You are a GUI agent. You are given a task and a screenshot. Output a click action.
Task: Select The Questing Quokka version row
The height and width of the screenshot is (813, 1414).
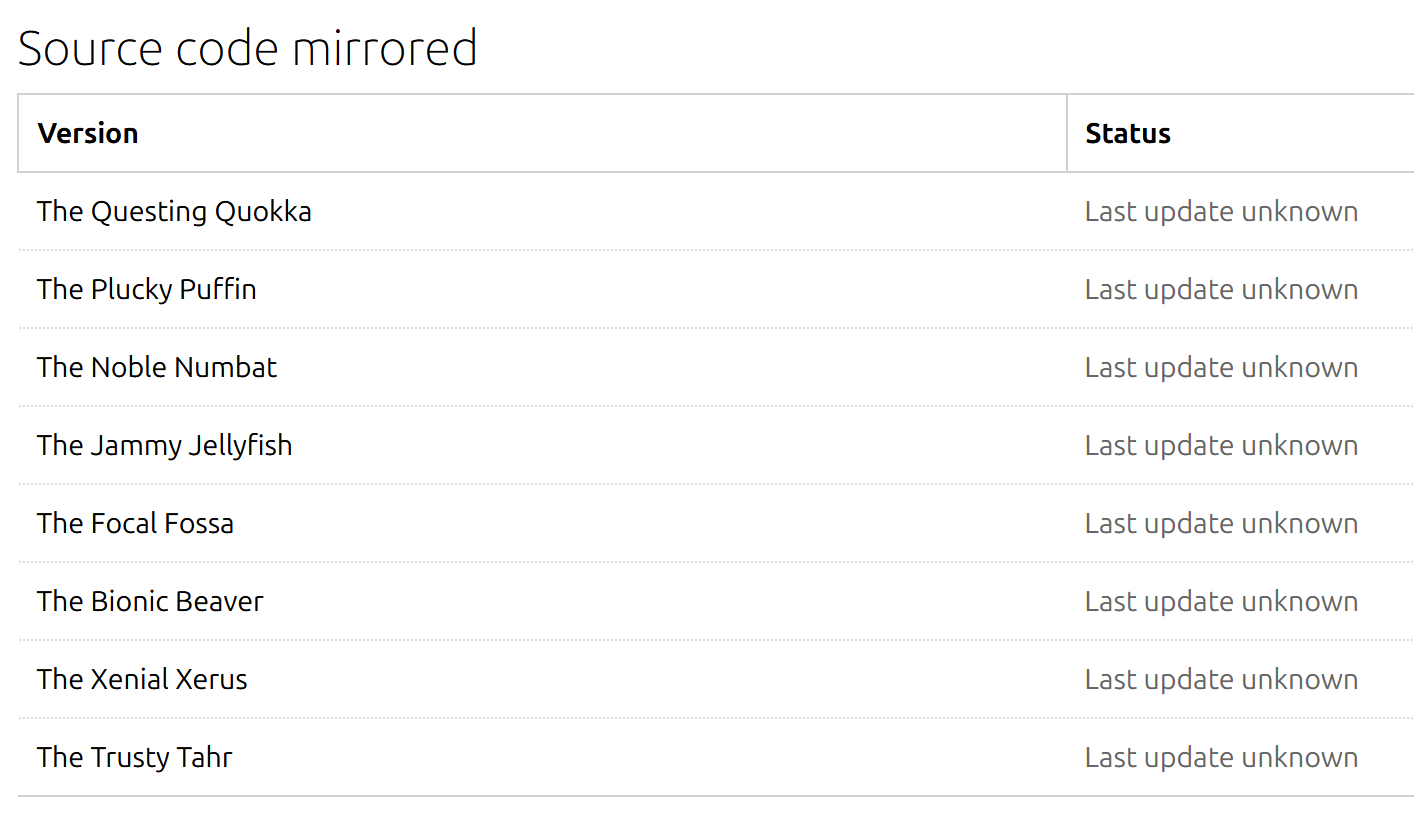[x=174, y=211]
